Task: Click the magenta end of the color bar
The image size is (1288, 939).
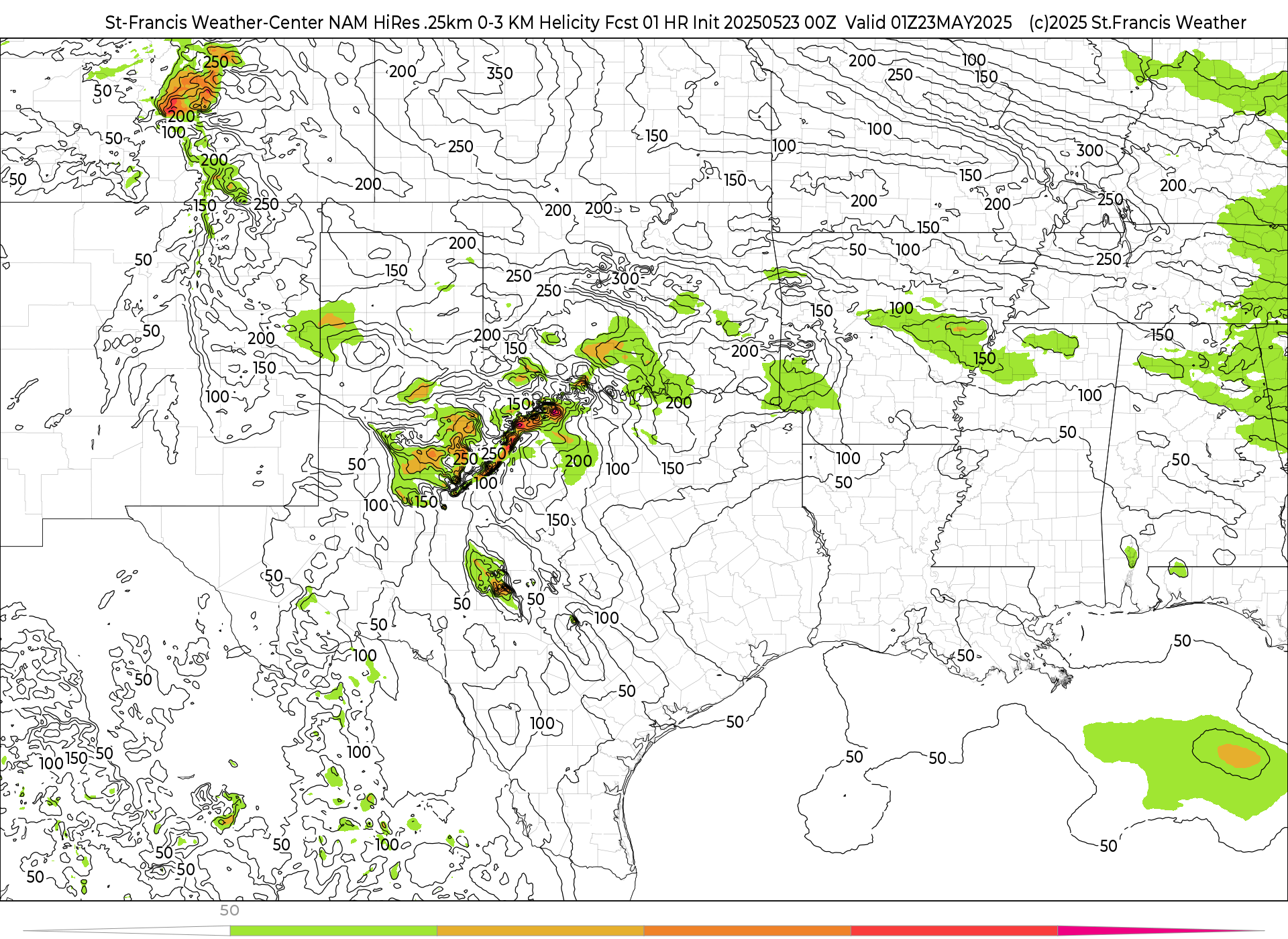Action: point(1161,930)
